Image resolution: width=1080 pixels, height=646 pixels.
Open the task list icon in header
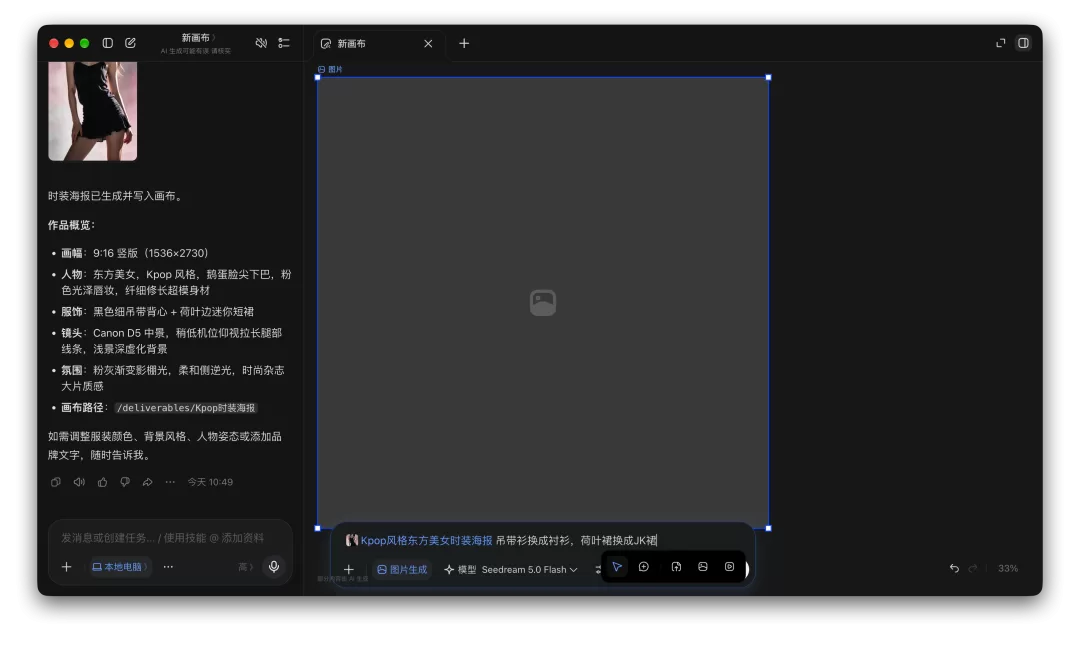[x=284, y=43]
